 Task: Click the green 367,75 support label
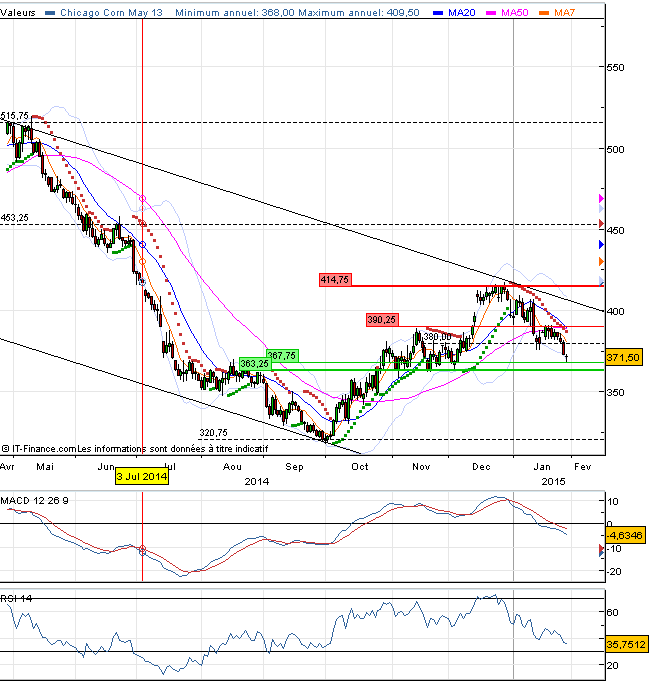(x=282, y=356)
